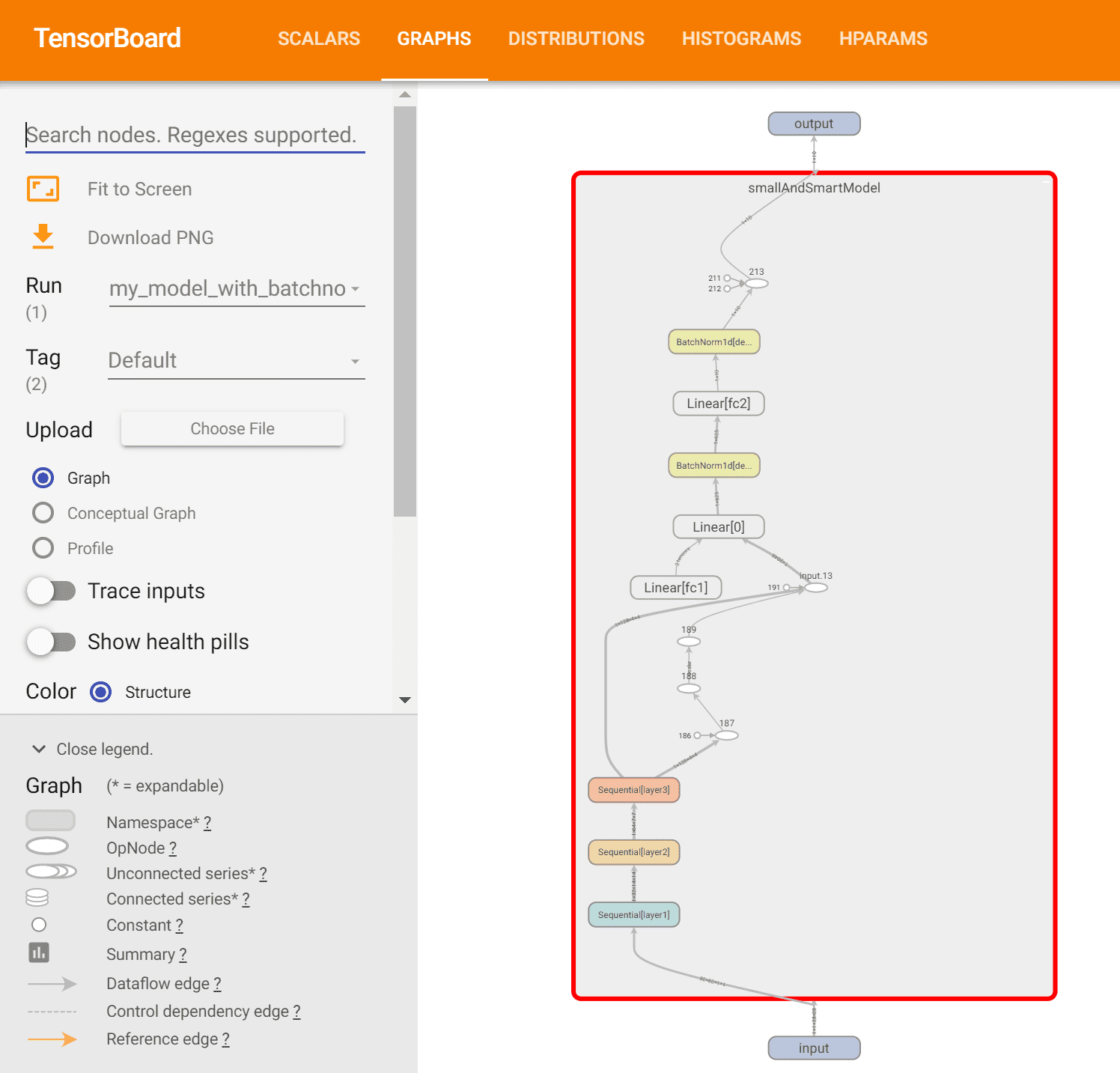Click the smallAndSmartModel namespace title
This screenshot has width=1120, height=1073.
(x=815, y=188)
